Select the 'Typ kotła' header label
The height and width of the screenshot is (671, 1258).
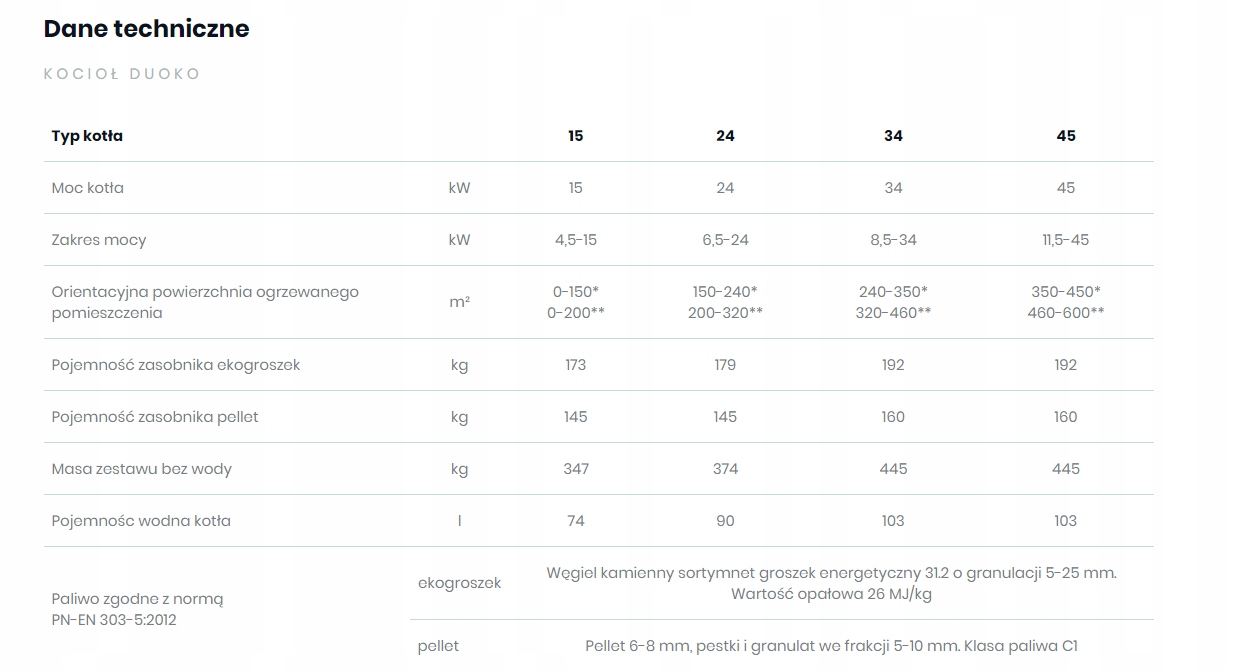87,136
